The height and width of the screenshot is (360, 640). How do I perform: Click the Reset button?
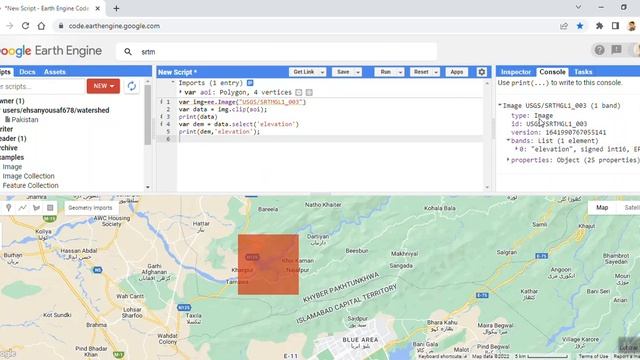point(421,72)
